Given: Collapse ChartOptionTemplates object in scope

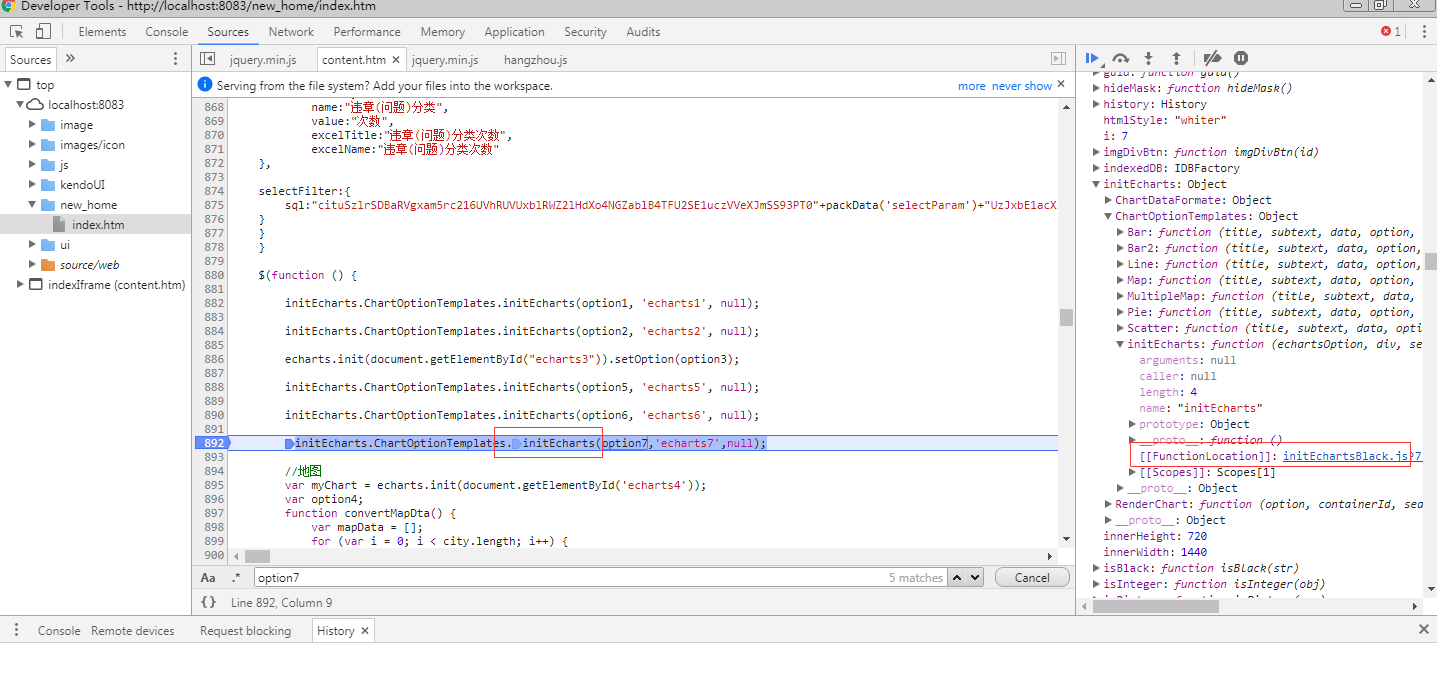Looking at the screenshot, I should pyautogui.click(x=1108, y=216).
